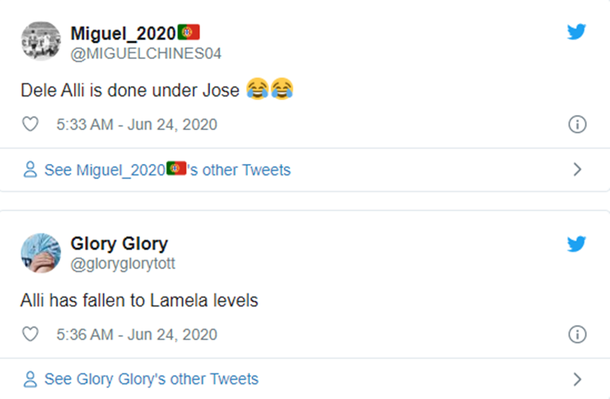Open the Miguel_2020 display name
Viewport: 610px width, 399px height.
[135, 33]
